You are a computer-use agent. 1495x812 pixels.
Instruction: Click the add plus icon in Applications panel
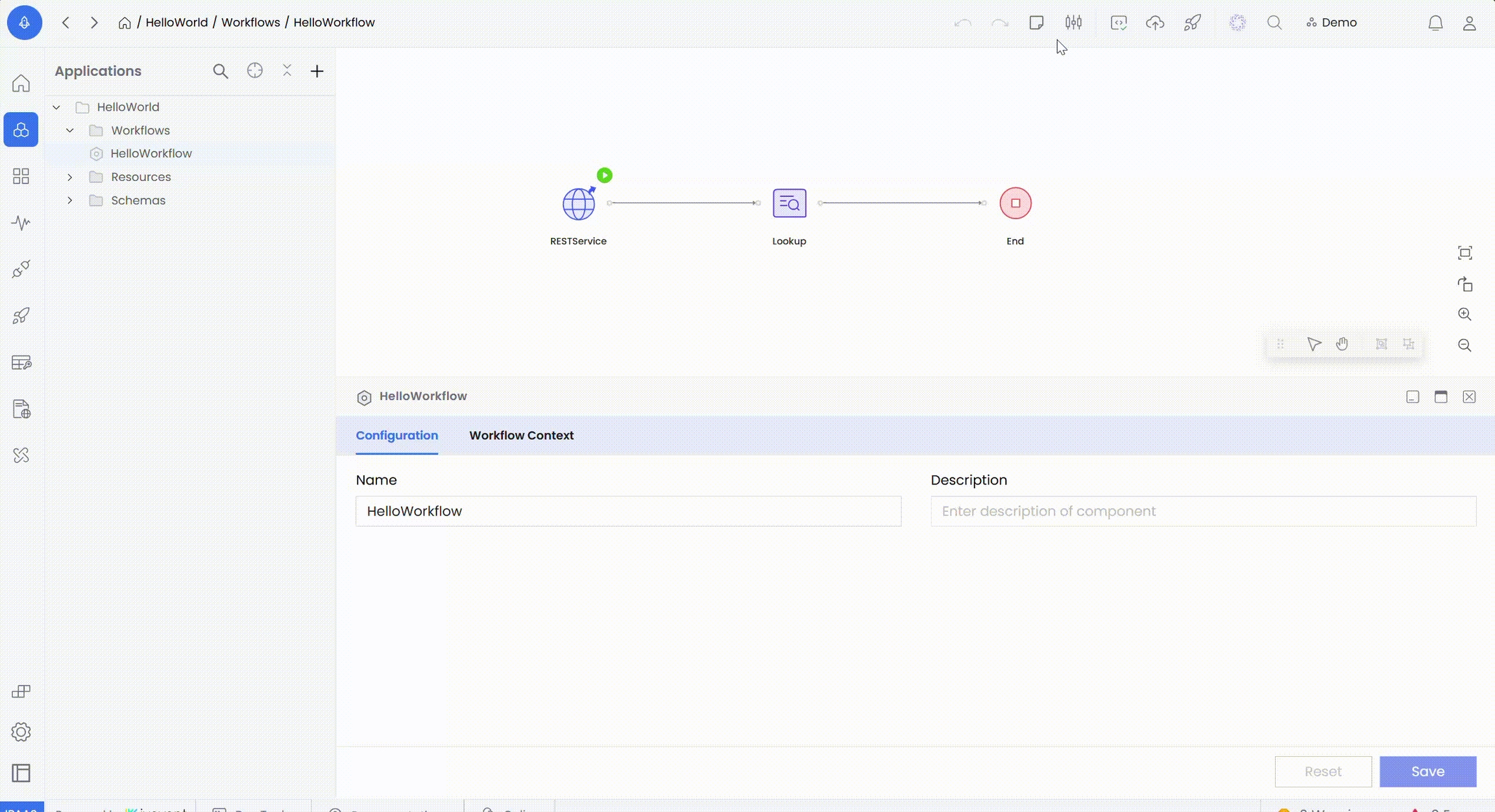tap(317, 71)
